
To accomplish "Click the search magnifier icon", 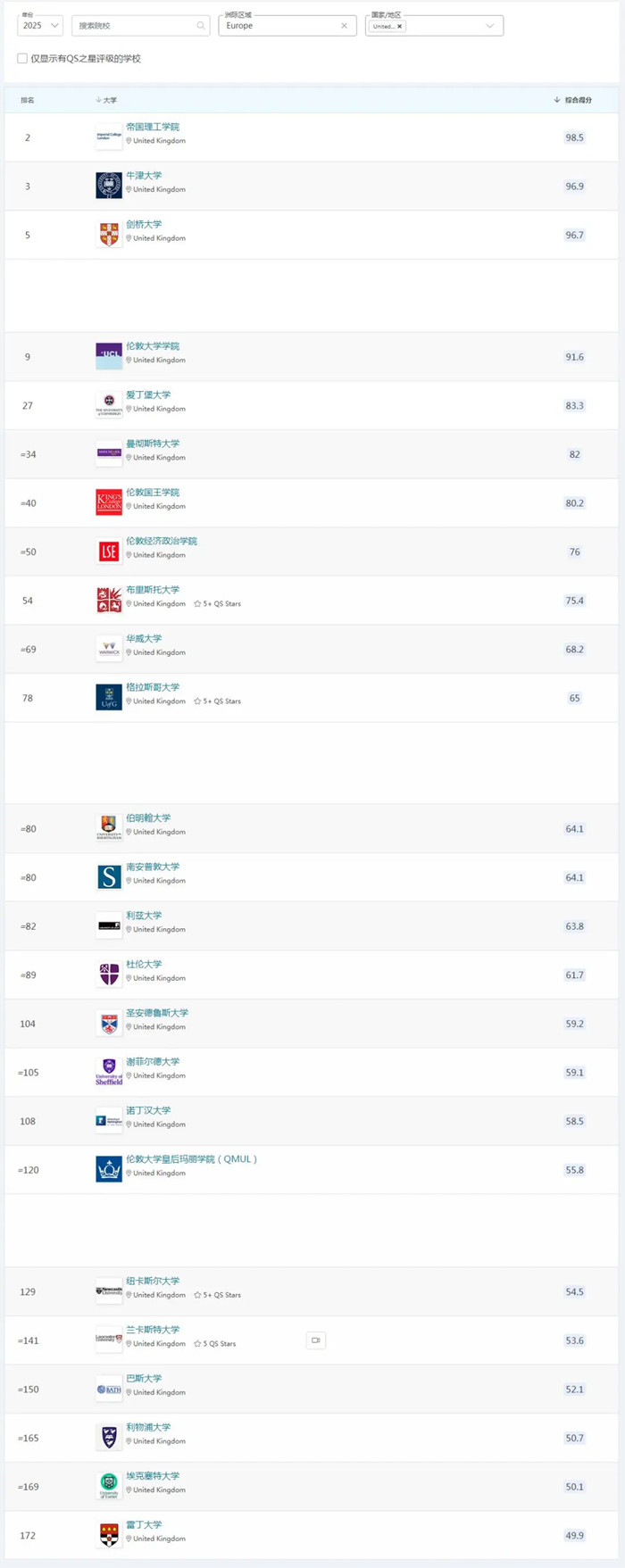I will (201, 26).
